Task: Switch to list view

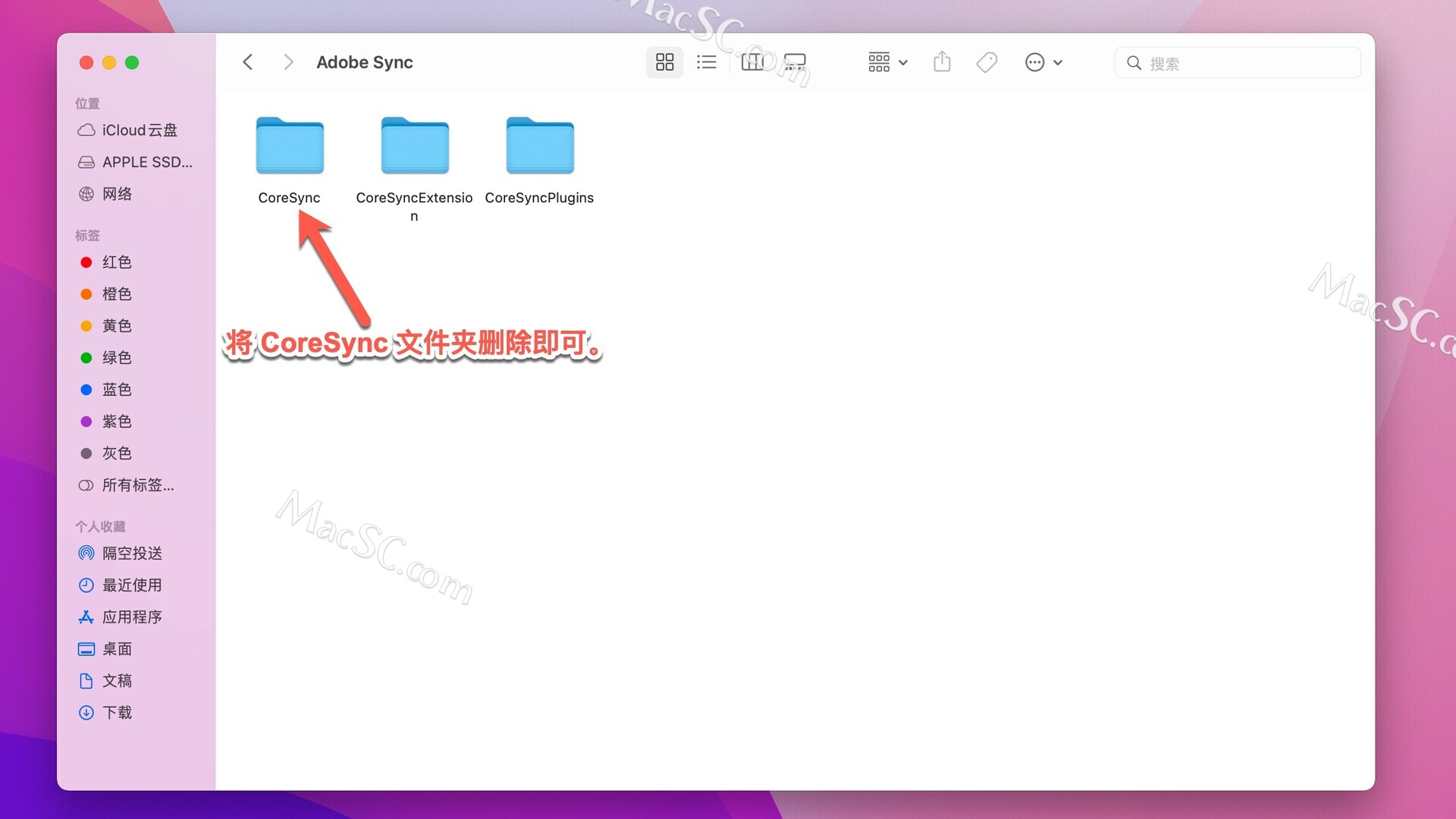Action: (706, 62)
